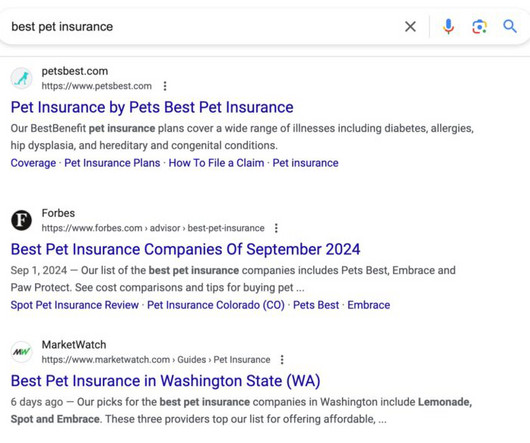
Task: Open the Pet Insurance Plans sitelink
Action: (112, 163)
